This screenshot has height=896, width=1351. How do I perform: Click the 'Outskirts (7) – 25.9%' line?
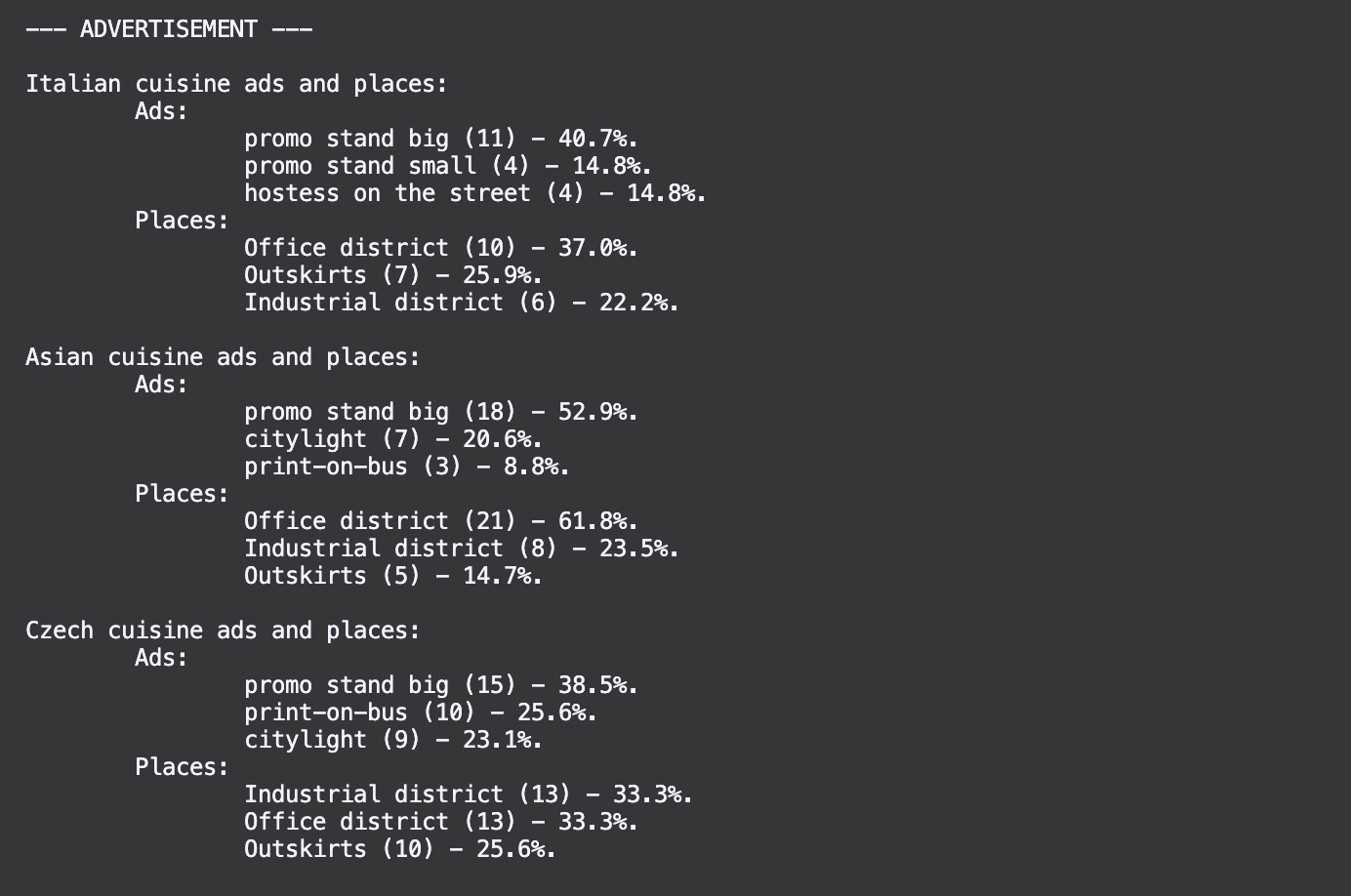392,275
